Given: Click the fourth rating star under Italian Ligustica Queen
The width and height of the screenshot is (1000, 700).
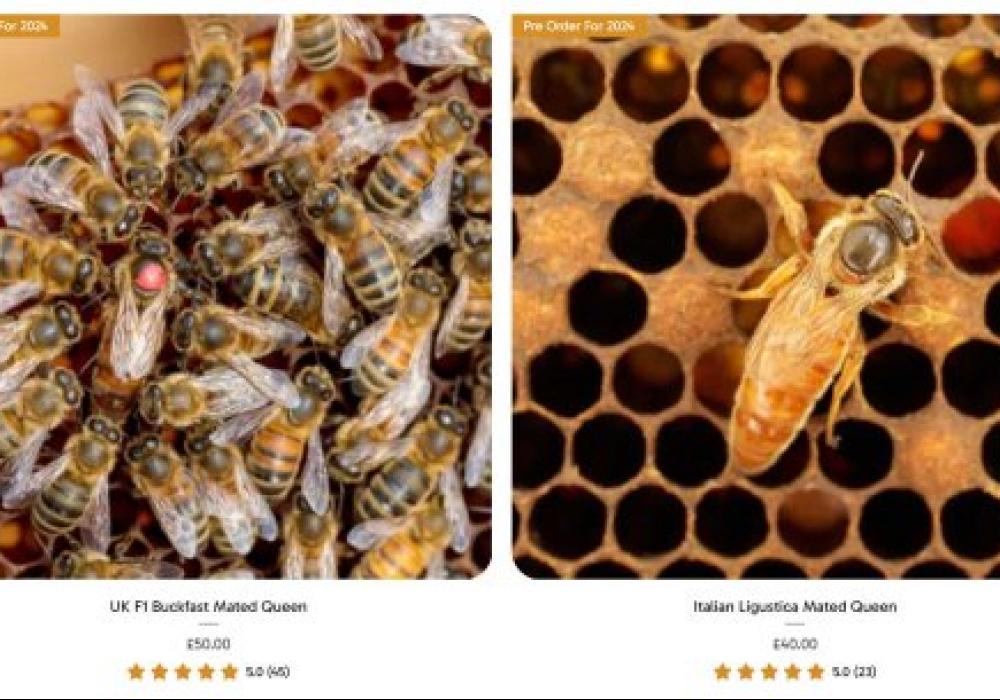Looking at the screenshot, I should [793, 671].
